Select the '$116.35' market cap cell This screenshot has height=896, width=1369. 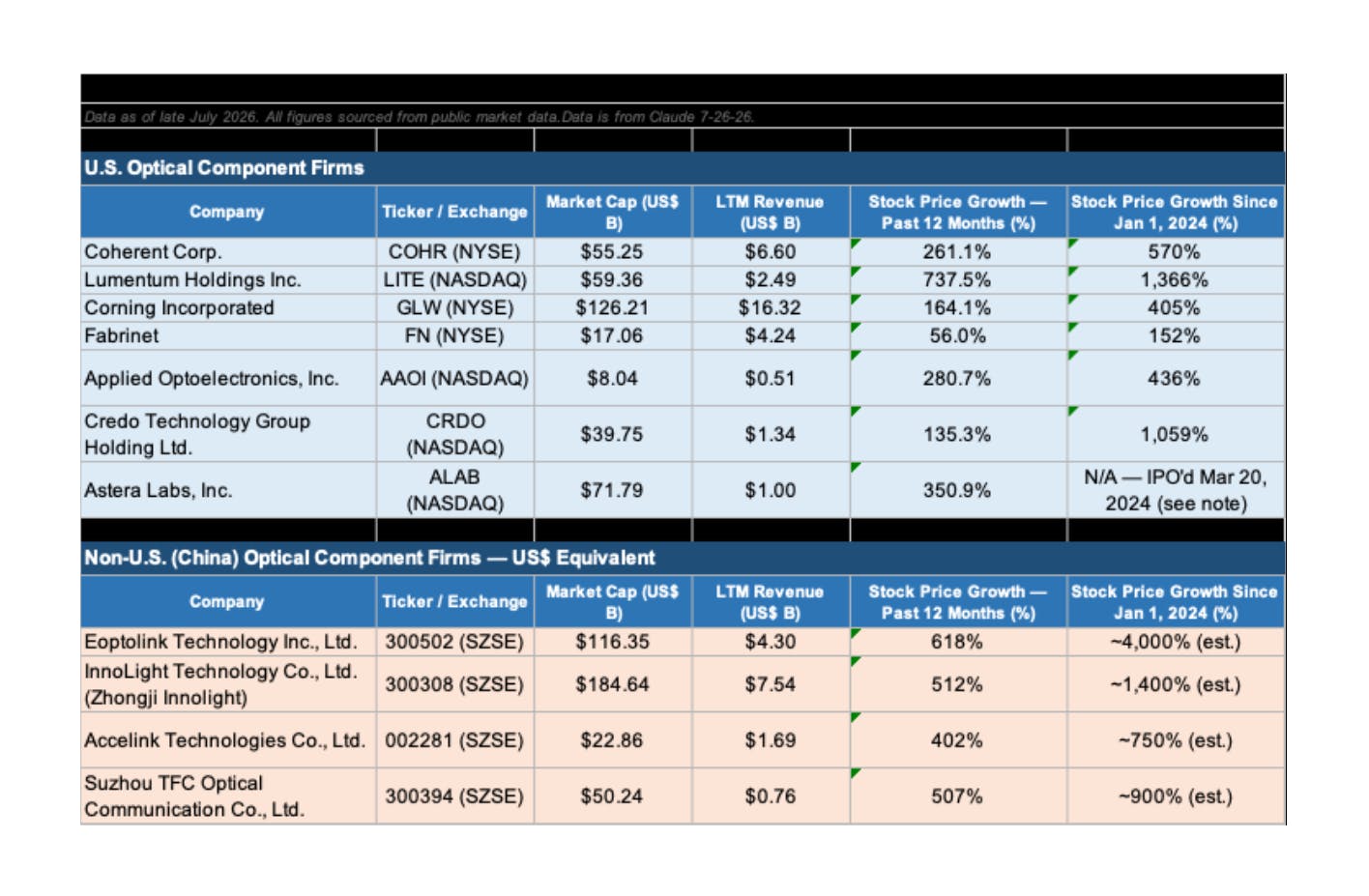click(x=612, y=643)
